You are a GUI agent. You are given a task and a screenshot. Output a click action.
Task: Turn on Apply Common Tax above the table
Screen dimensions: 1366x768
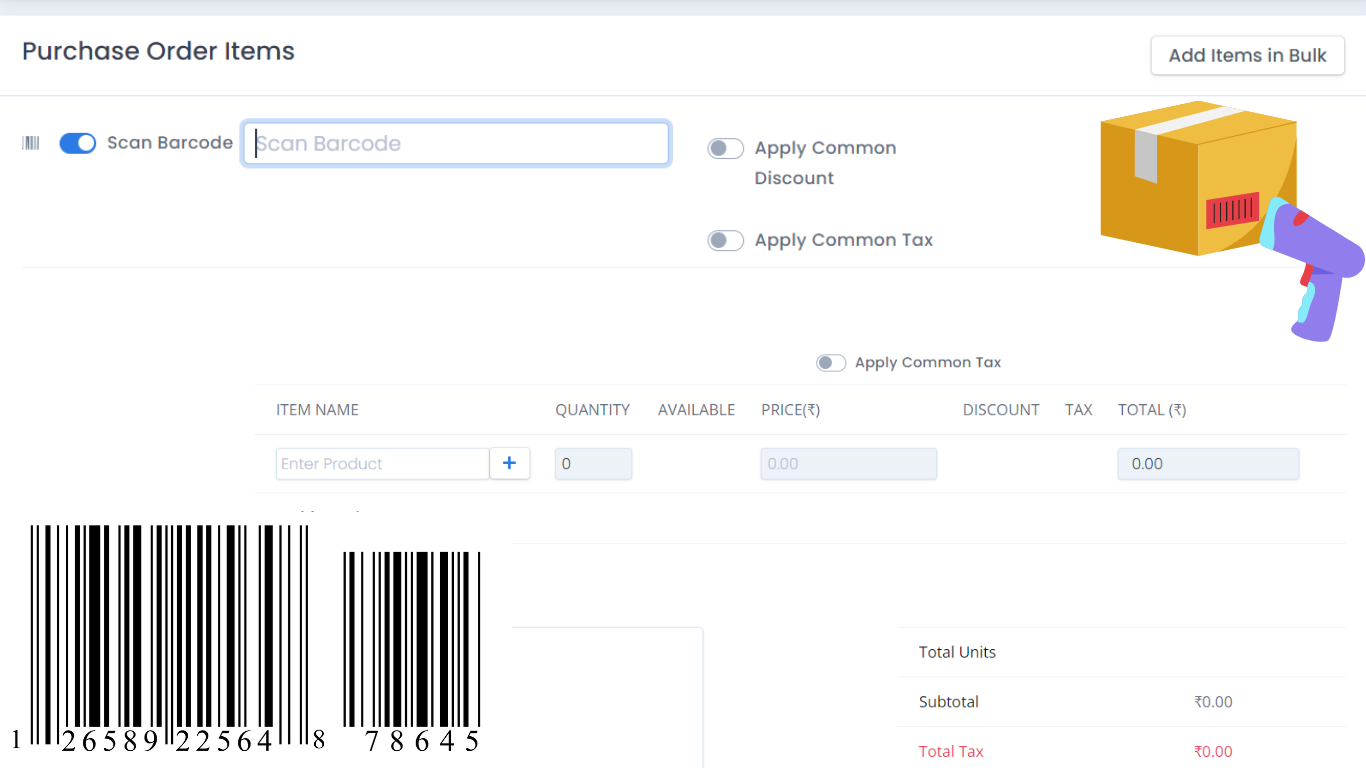(x=830, y=362)
